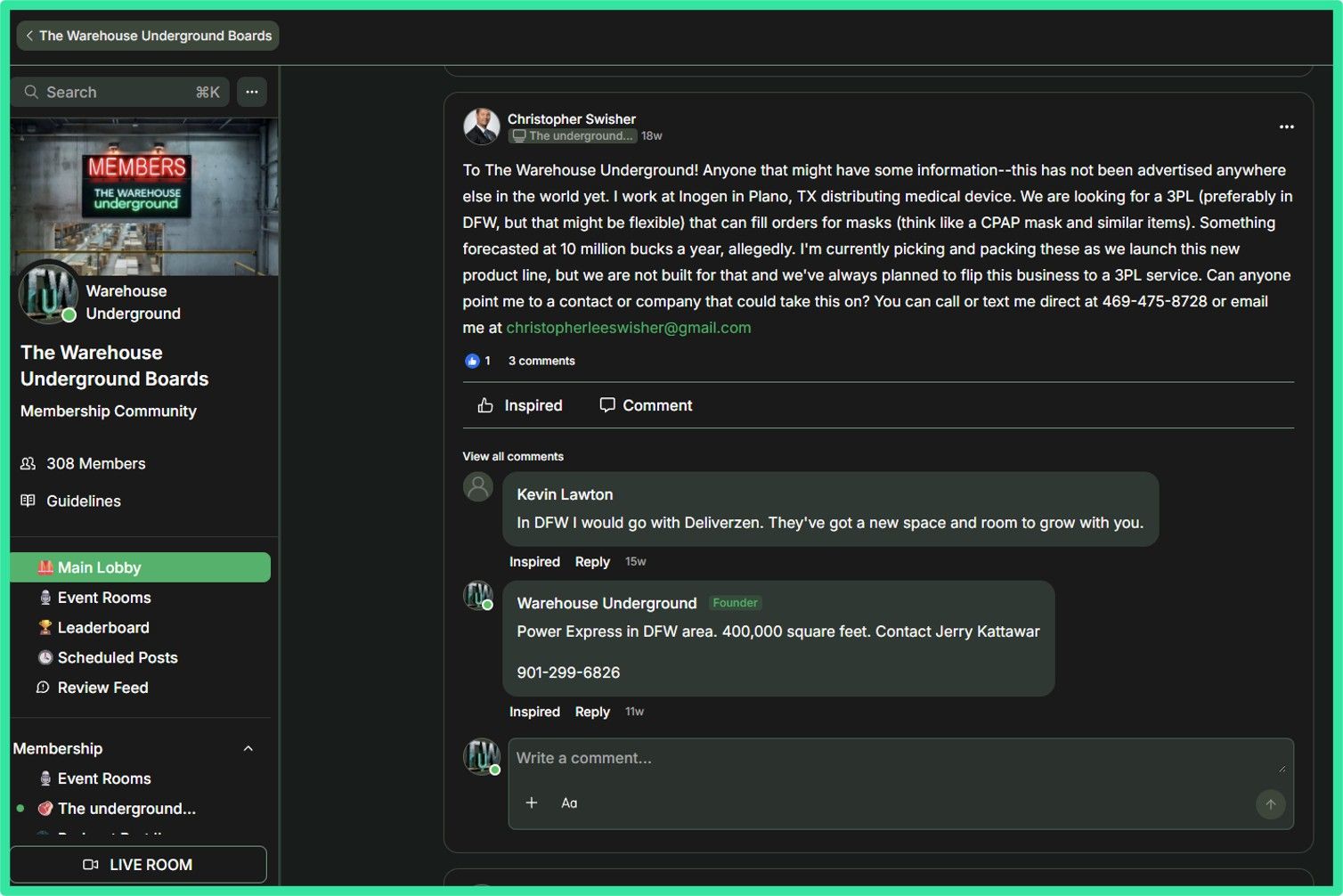Screen dimensions: 1343x896
Task: Click the 18w post timestamp
Action: click(652, 136)
